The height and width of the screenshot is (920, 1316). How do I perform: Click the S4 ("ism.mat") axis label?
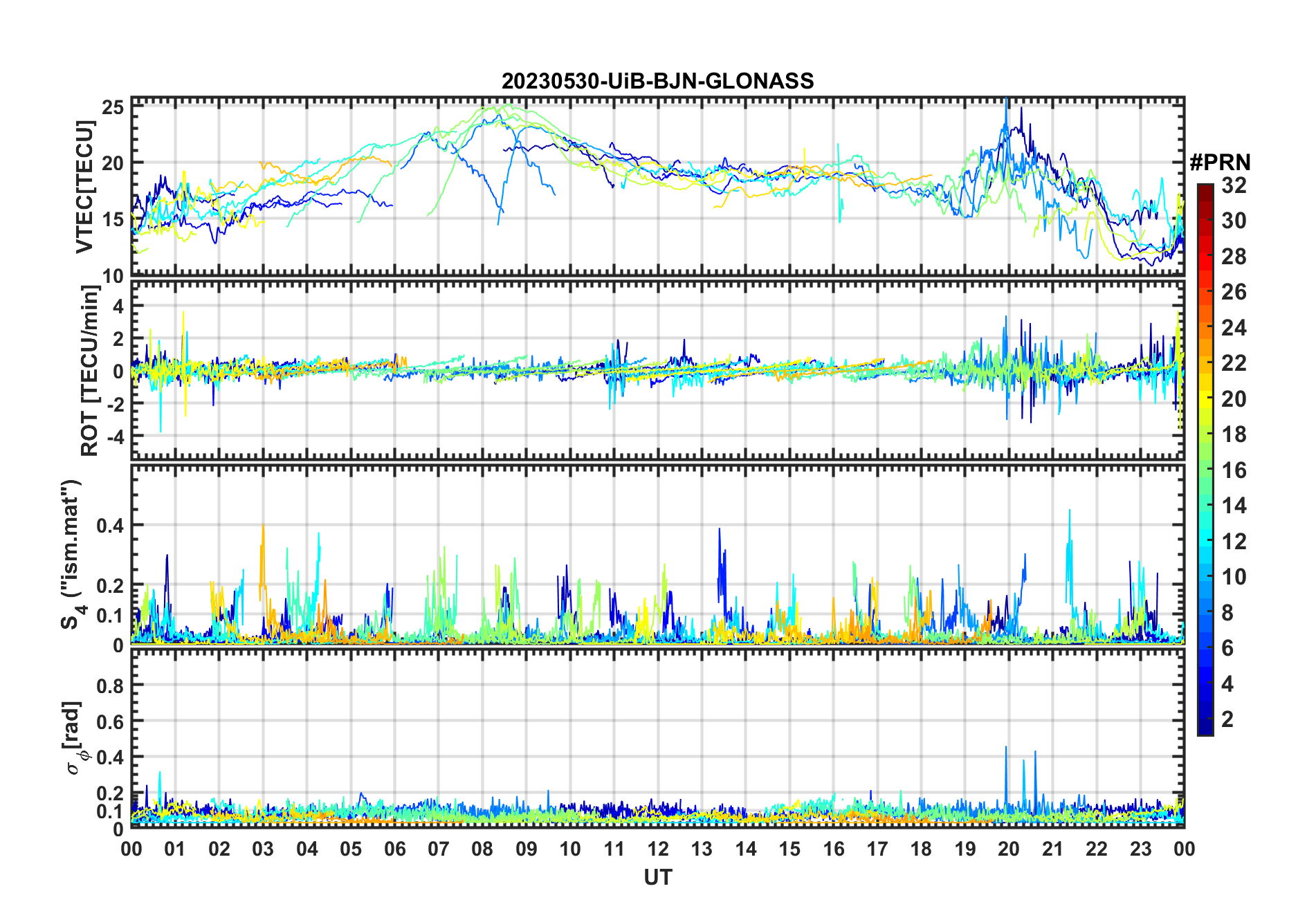(x=71, y=553)
